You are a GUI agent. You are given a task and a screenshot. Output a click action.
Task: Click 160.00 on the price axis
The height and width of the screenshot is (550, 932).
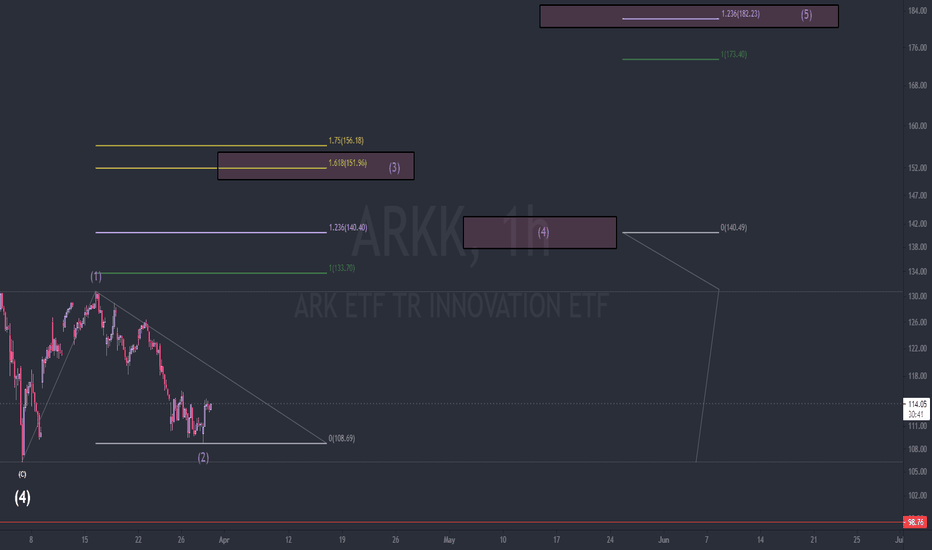[x=918, y=126]
